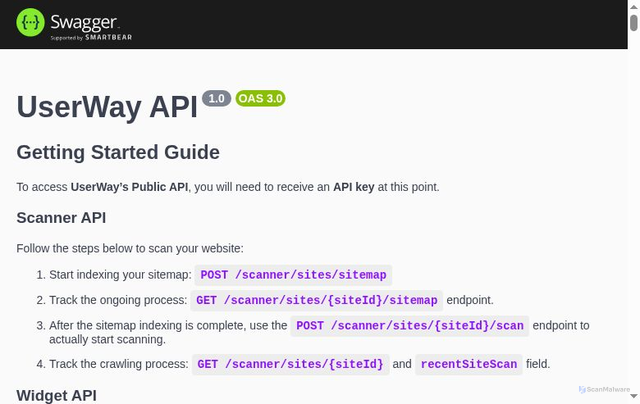Click the bold "UserWay's Public API" text
Image resolution: width=640 pixels, height=404 pixels.
129,187
